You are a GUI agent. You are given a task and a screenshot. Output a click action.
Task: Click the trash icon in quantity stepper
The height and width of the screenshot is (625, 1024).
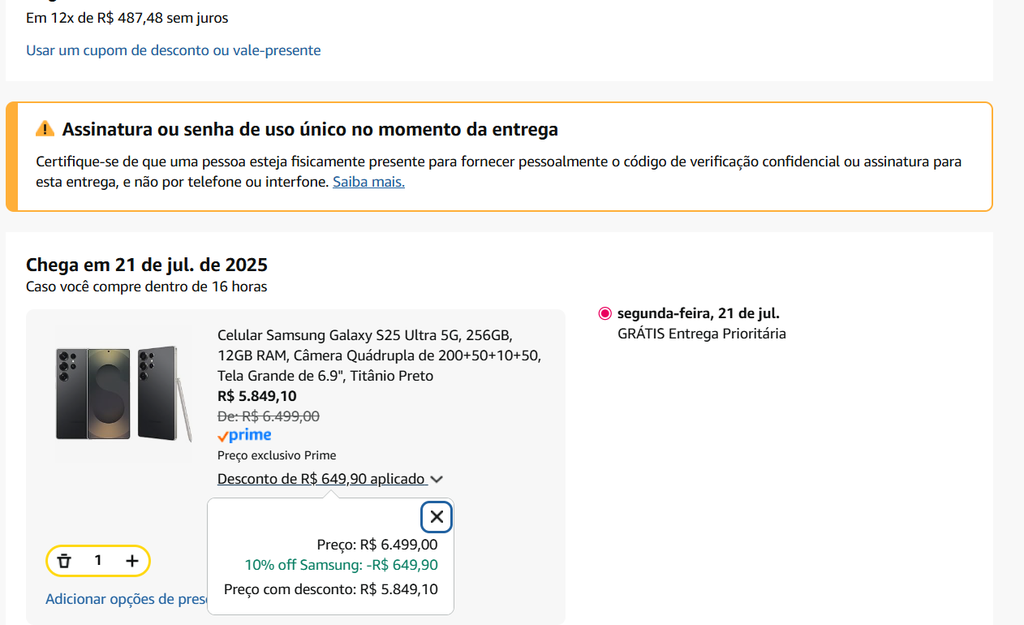pyautogui.click(x=65, y=561)
